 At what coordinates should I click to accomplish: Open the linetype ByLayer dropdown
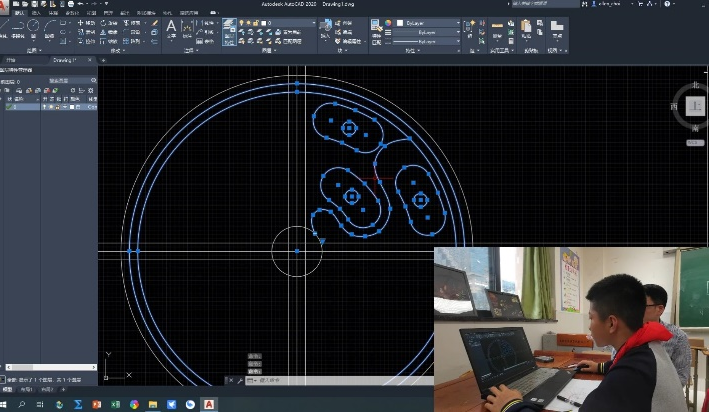point(427,41)
